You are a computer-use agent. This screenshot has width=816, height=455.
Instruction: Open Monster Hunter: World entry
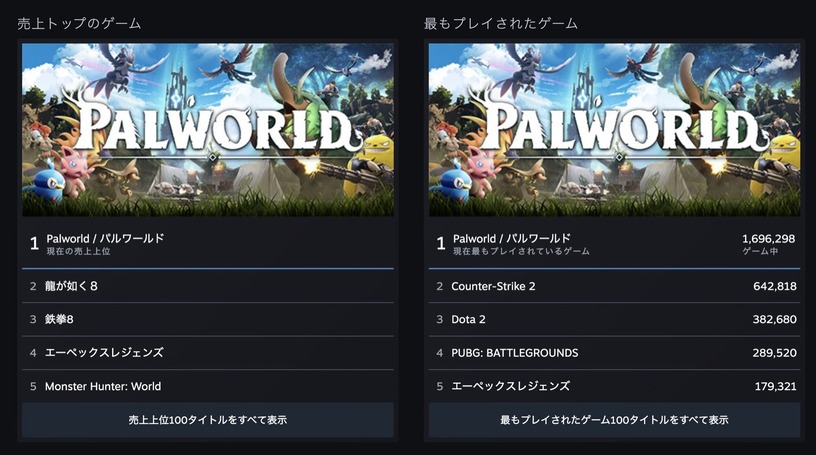(208, 386)
